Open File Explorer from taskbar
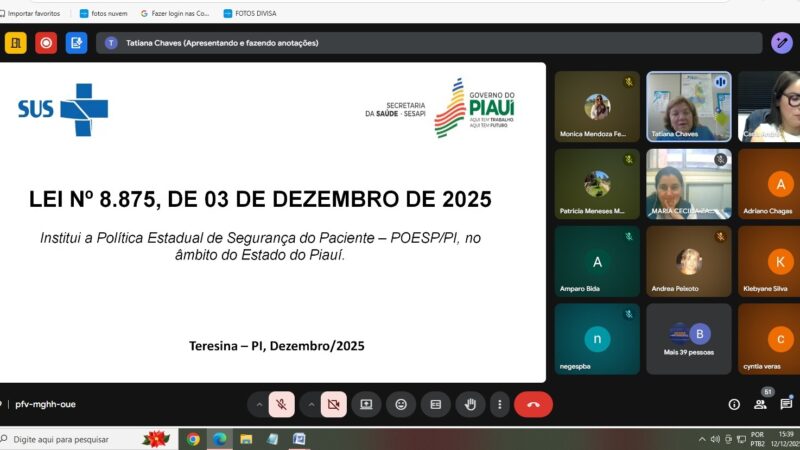 246,439
